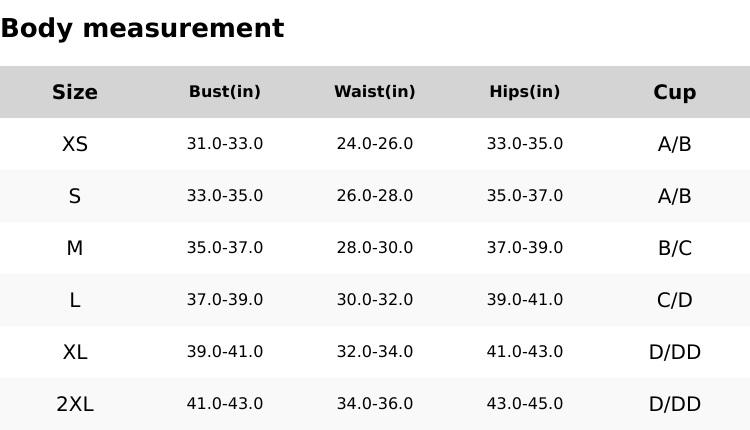The height and width of the screenshot is (430, 750).
Task: Click bust value 31.0-33.0 for XS
Action: (x=225, y=144)
